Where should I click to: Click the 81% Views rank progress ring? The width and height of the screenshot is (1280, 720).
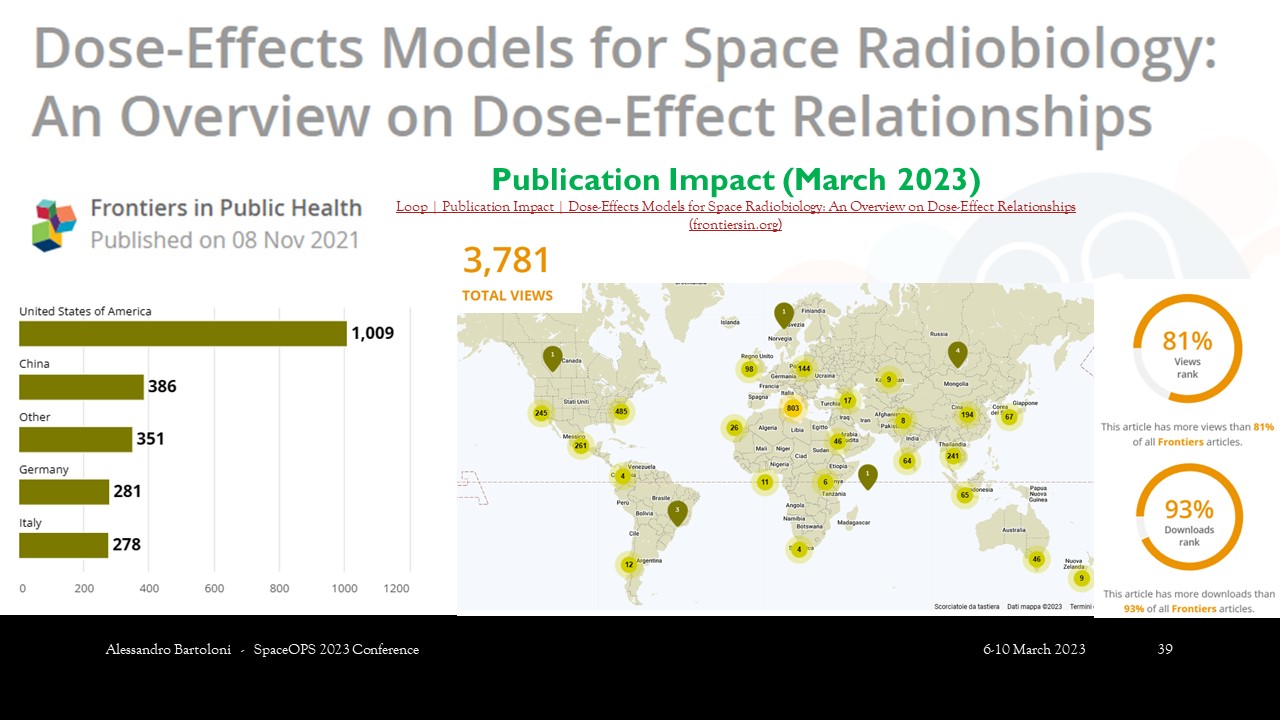(x=1187, y=348)
